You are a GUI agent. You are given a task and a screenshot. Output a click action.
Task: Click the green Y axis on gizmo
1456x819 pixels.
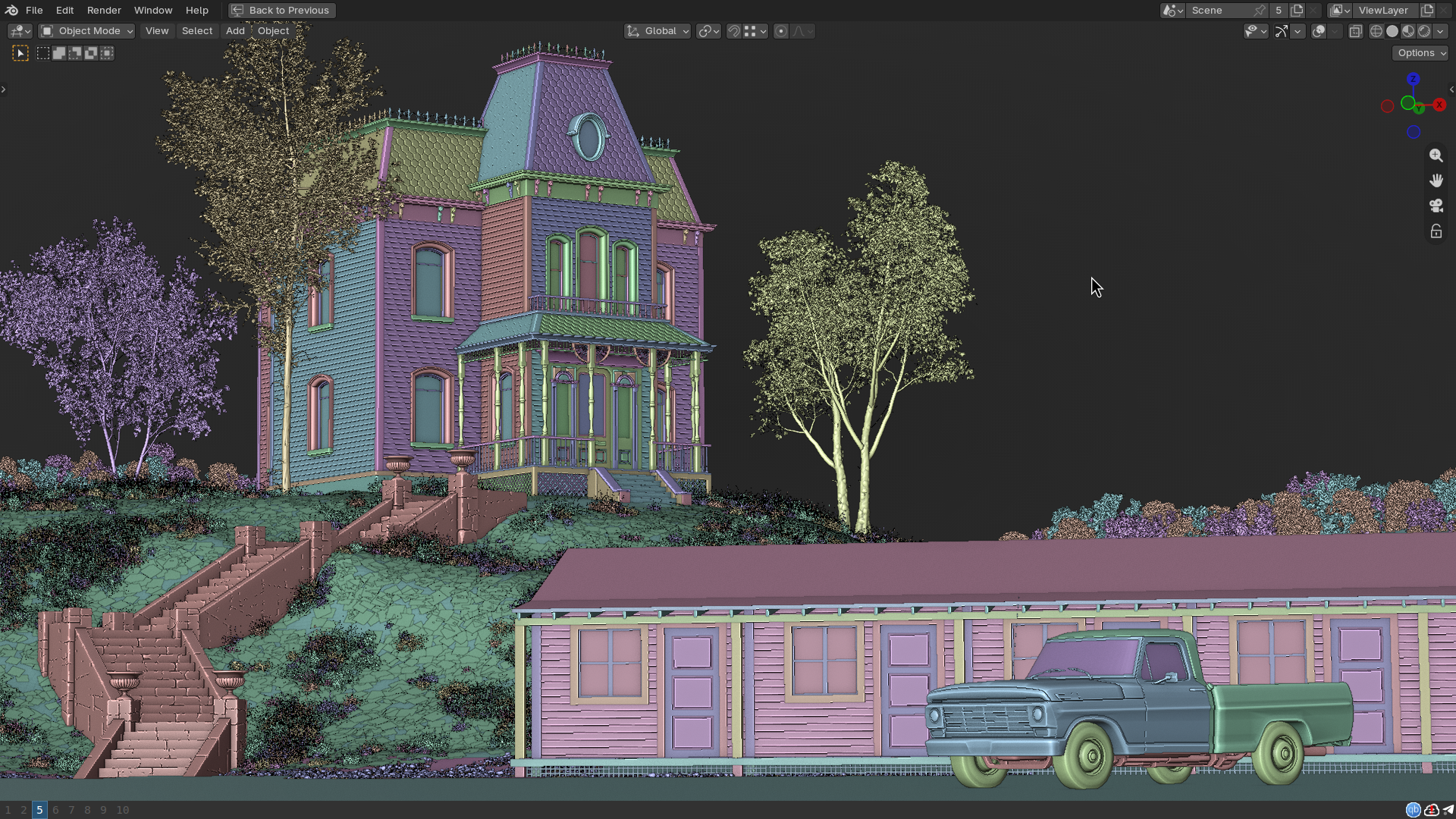1419,108
